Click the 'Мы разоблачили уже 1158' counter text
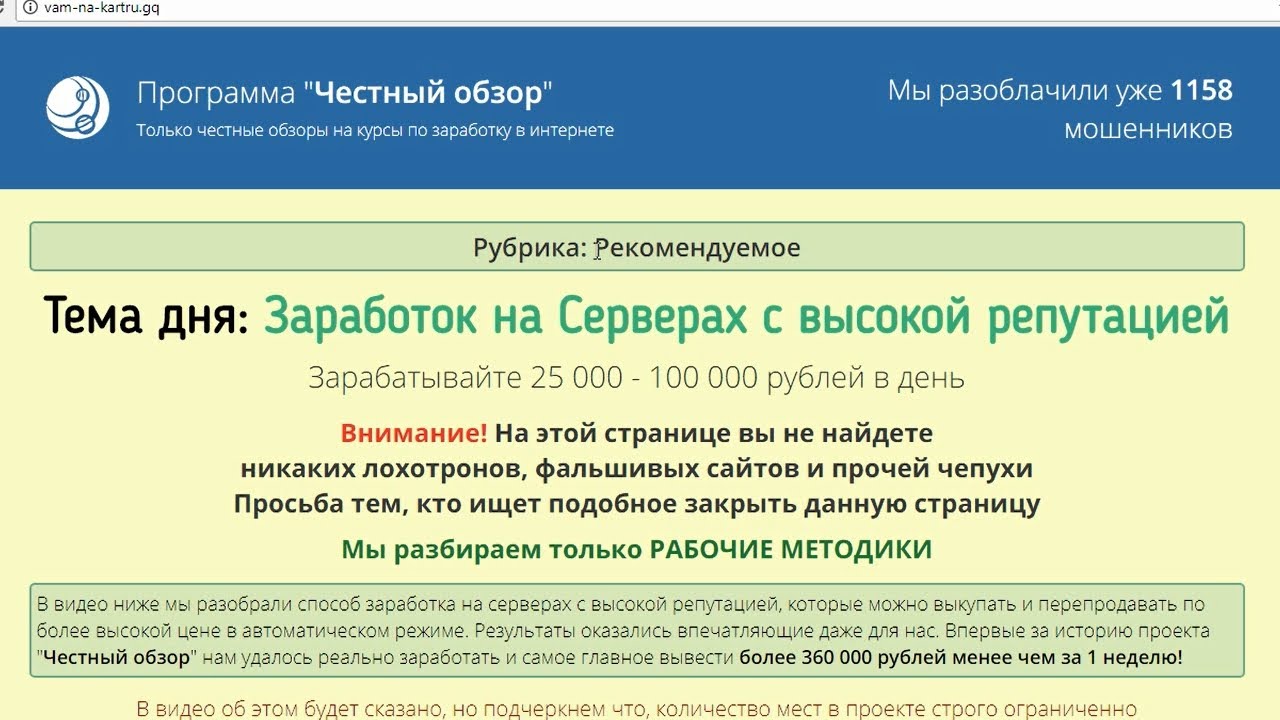1280x720 pixels. click(x=1060, y=91)
